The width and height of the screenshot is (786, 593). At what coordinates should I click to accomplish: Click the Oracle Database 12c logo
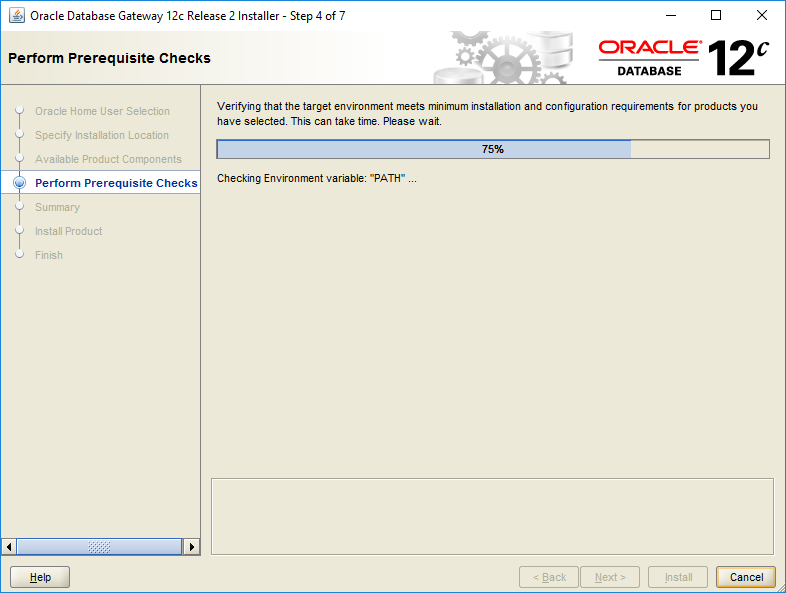click(683, 58)
